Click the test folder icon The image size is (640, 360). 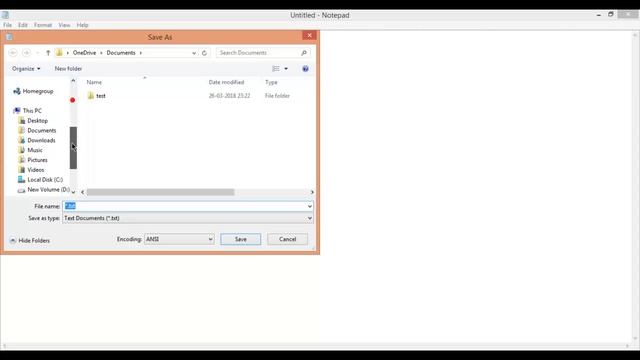91,96
